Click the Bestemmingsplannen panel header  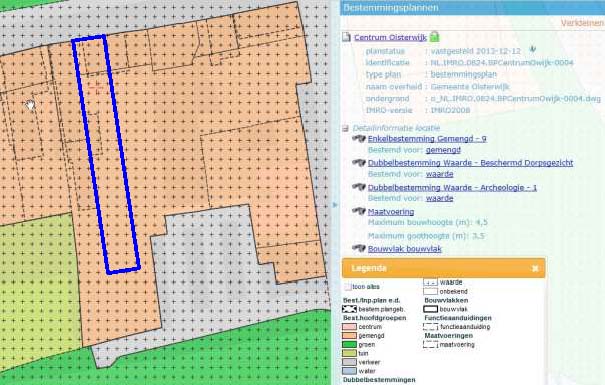[x=472, y=8]
